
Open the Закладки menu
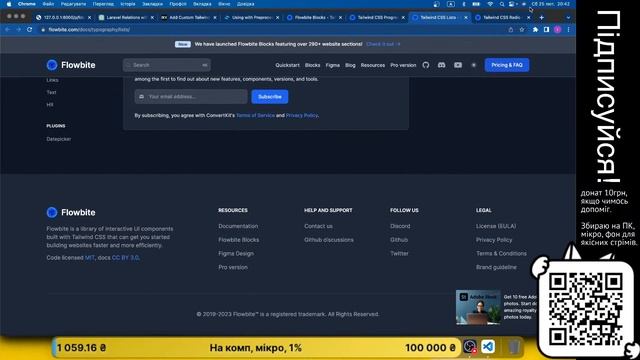coord(152,4)
